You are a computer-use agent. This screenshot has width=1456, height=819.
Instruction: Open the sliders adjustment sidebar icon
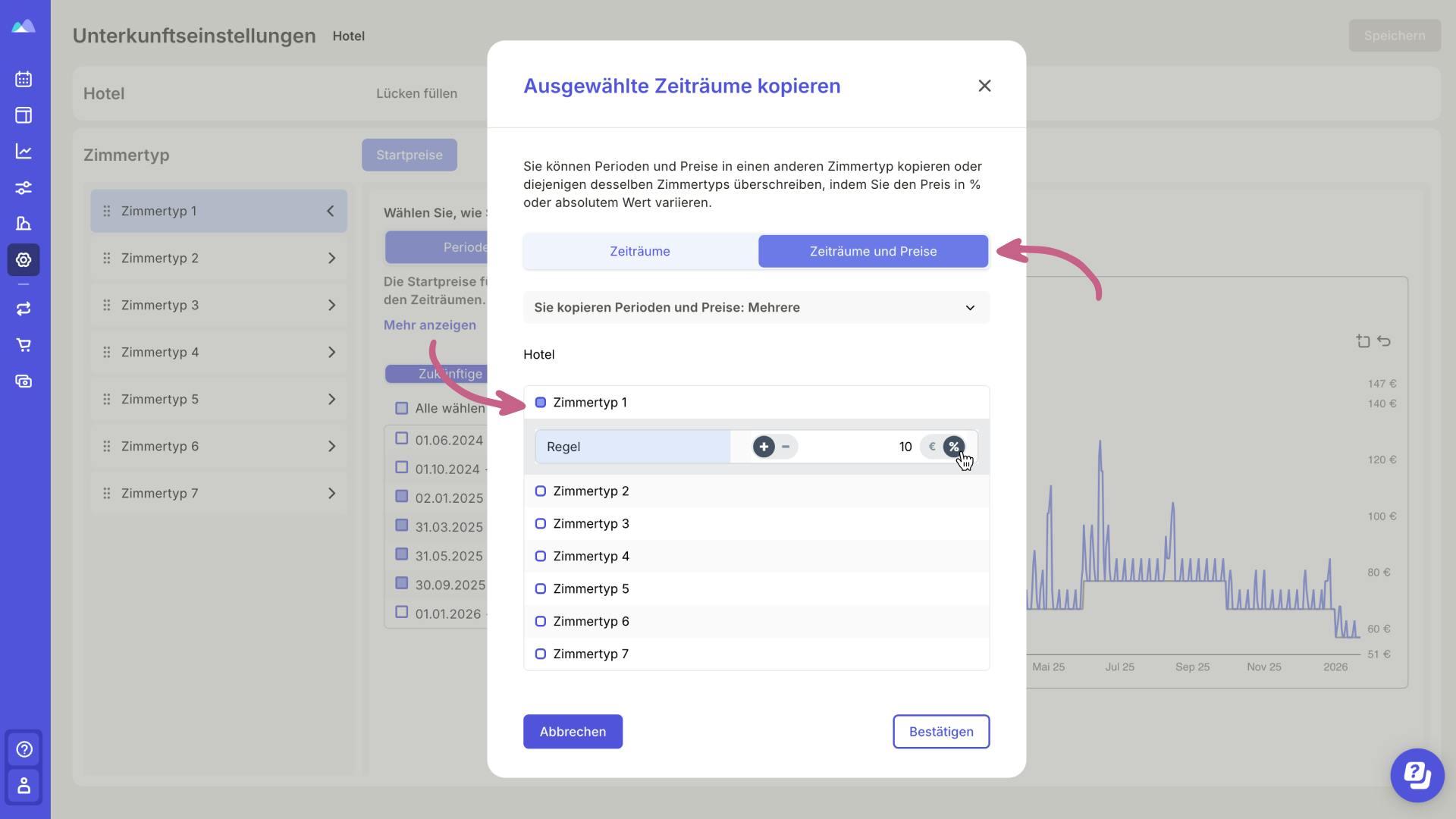click(24, 188)
